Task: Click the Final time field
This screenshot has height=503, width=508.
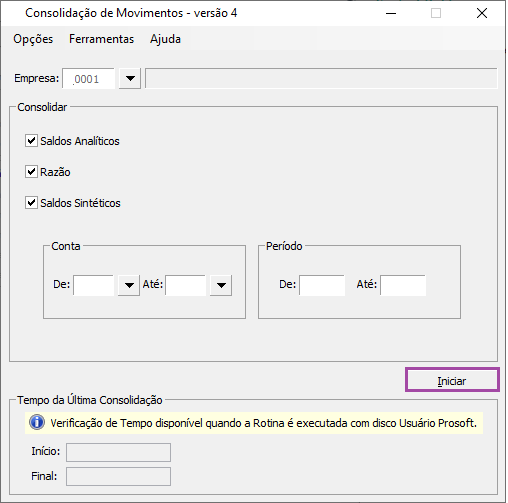Action: pos(118,476)
